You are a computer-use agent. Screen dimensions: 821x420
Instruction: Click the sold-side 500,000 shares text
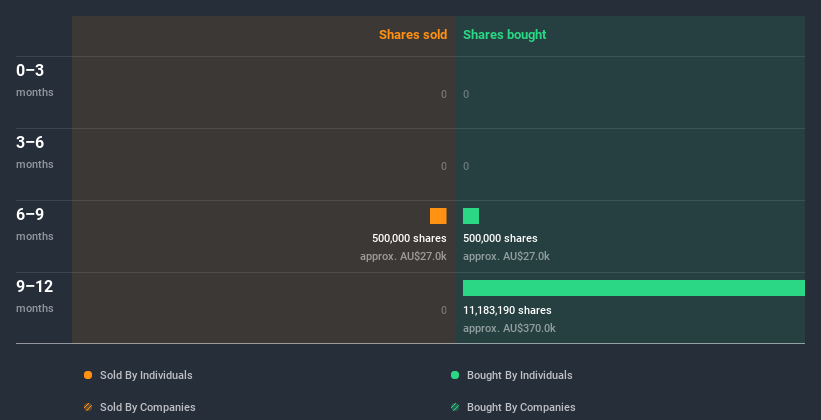[409, 238]
